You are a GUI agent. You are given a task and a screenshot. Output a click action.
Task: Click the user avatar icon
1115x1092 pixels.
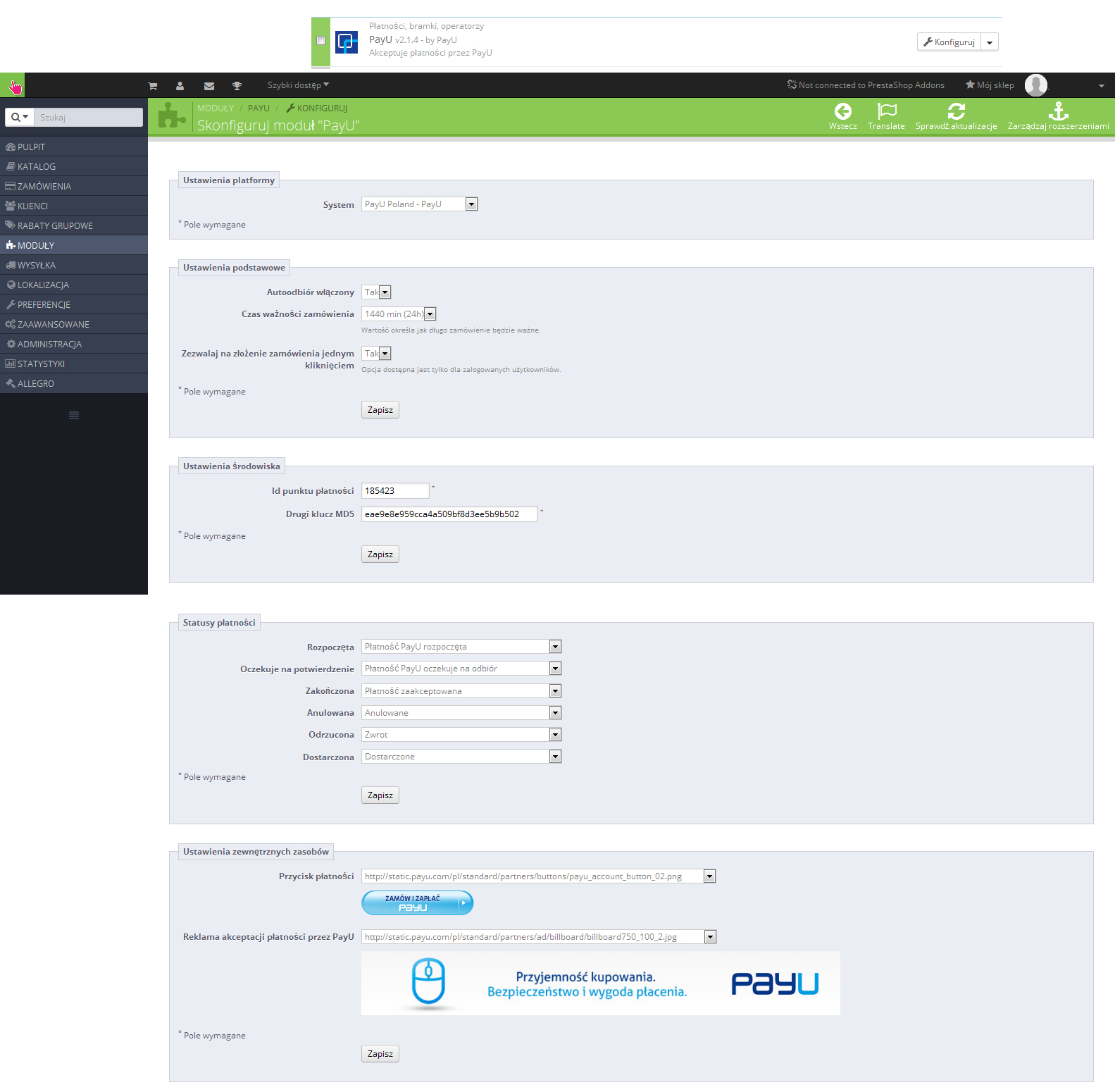(x=1036, y=85)
